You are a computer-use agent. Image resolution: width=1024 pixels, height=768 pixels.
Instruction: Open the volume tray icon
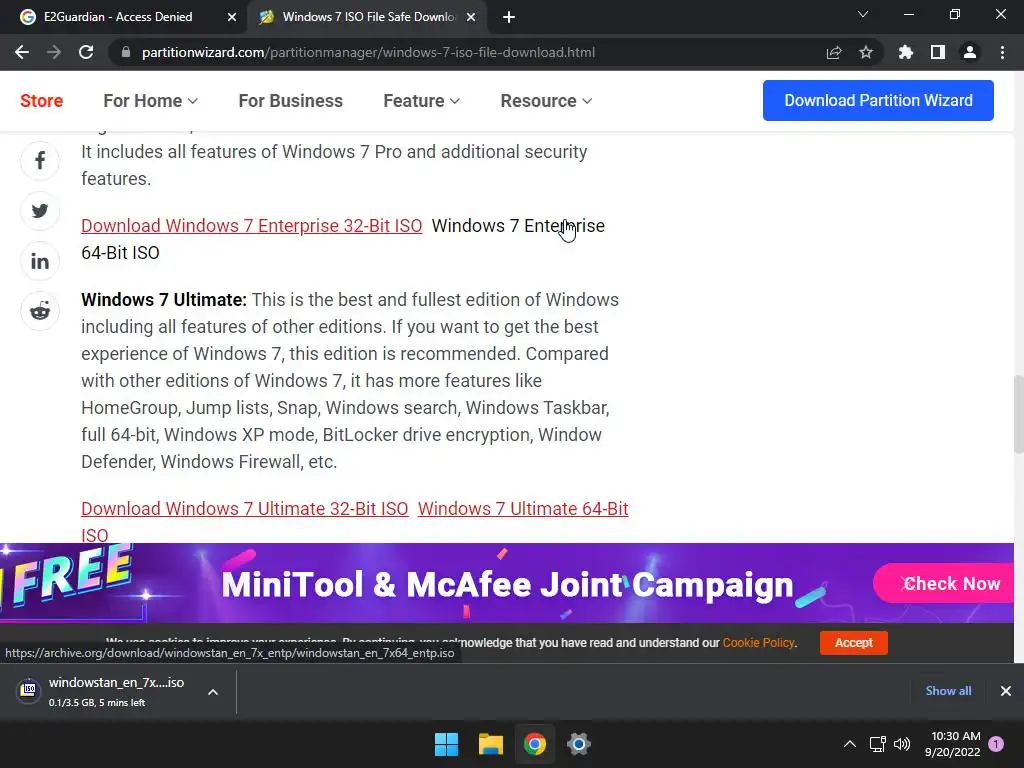tap(902, 744)
